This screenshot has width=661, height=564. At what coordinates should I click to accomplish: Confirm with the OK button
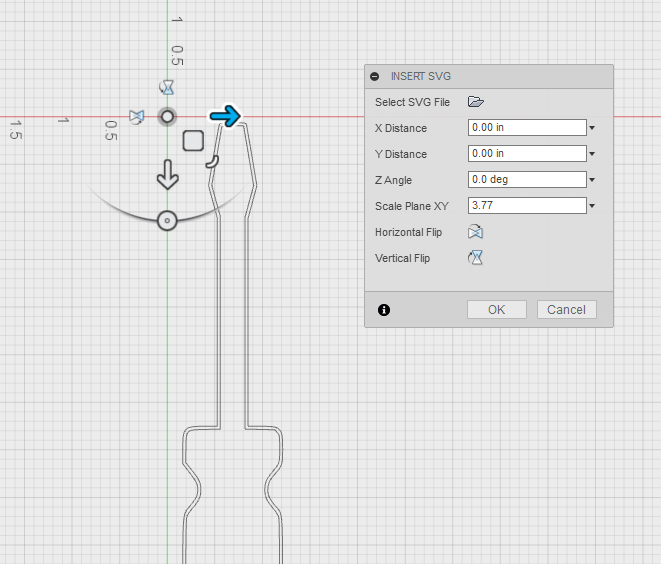(497, 310)
